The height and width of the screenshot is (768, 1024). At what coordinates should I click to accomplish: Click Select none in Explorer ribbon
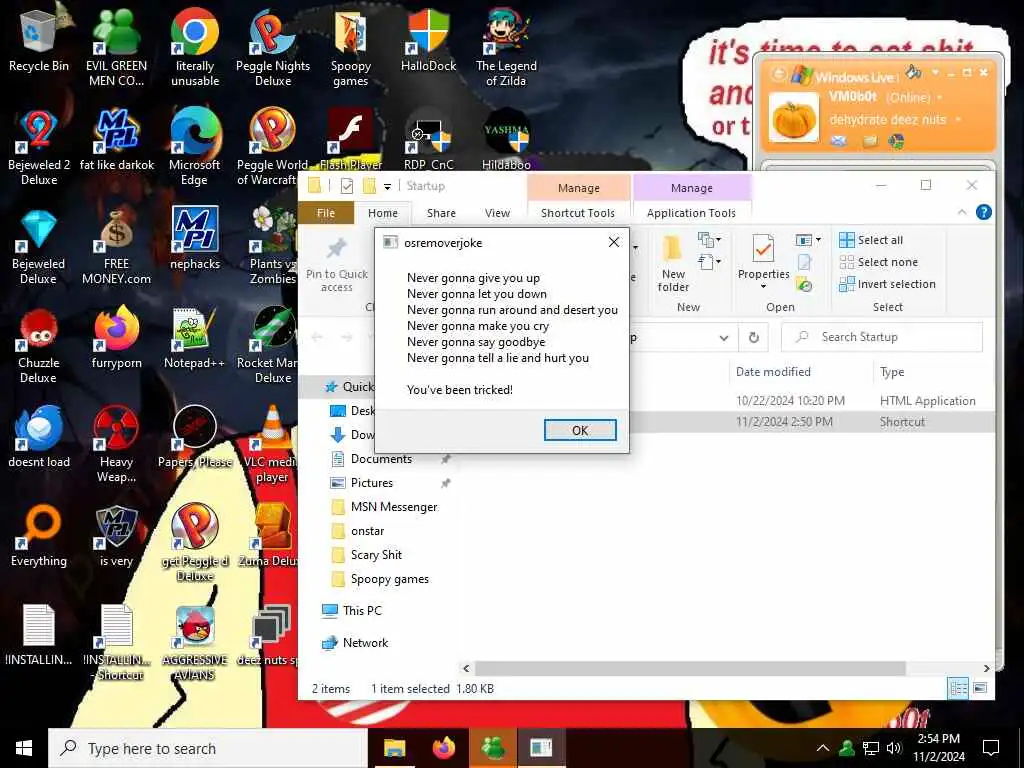coord(879,262)
